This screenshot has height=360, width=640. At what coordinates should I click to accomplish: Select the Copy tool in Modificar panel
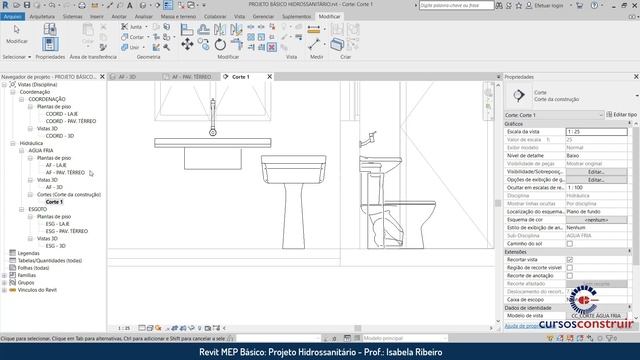coord(204,44)
